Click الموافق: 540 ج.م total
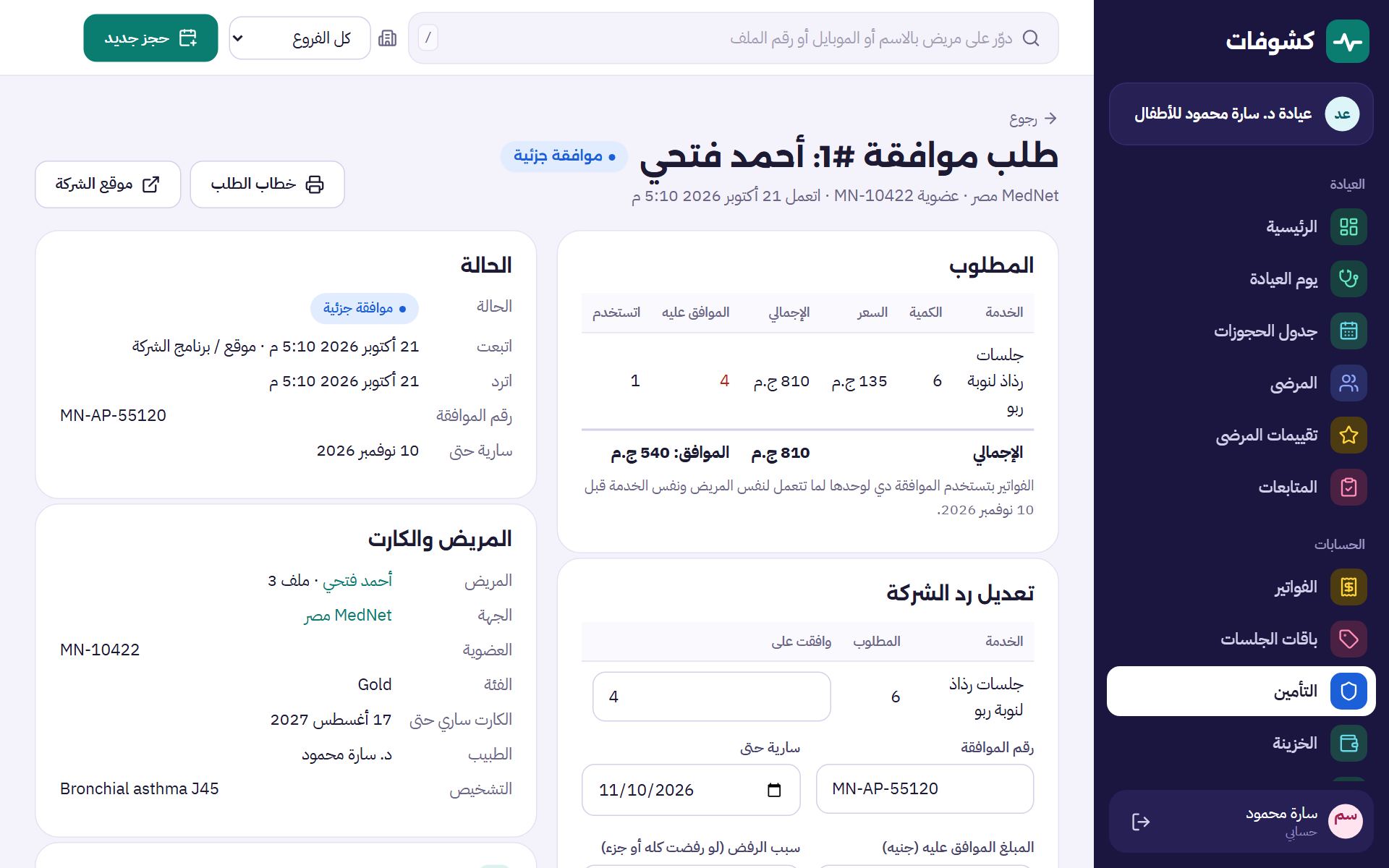Viewport: 1389px width, 868px height. [670, 454]
